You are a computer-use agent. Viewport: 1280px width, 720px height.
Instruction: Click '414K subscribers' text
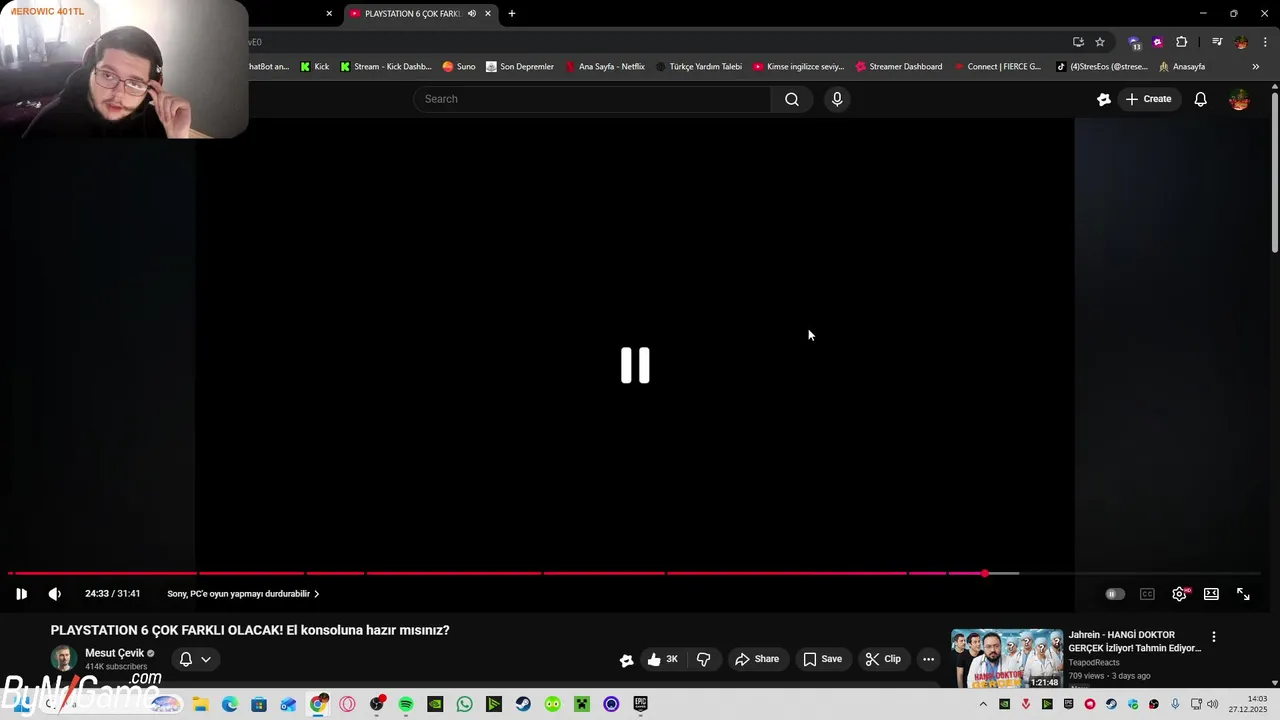[x=116, y=667]
